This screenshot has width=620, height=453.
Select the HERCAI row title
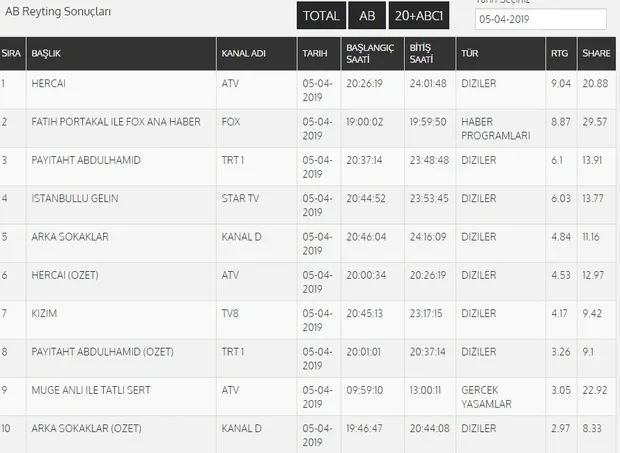[x=51, y=83]
